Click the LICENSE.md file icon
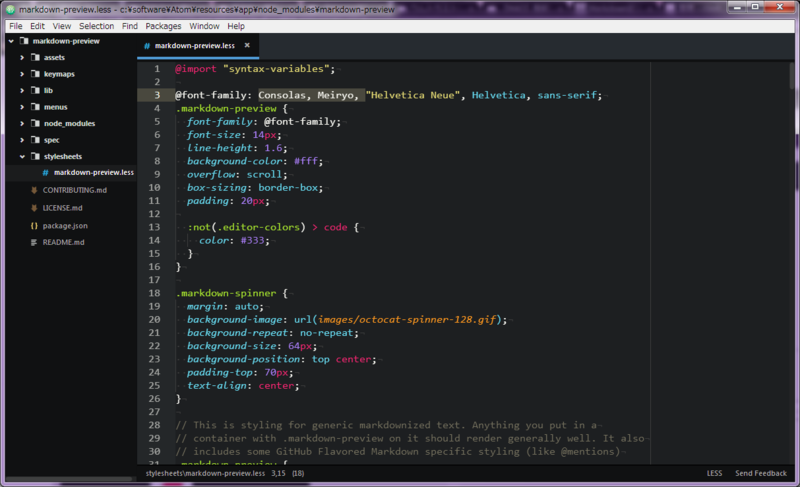Image resolution: width=800 pixels, height=487 pixels. click(x=34, y=208)
